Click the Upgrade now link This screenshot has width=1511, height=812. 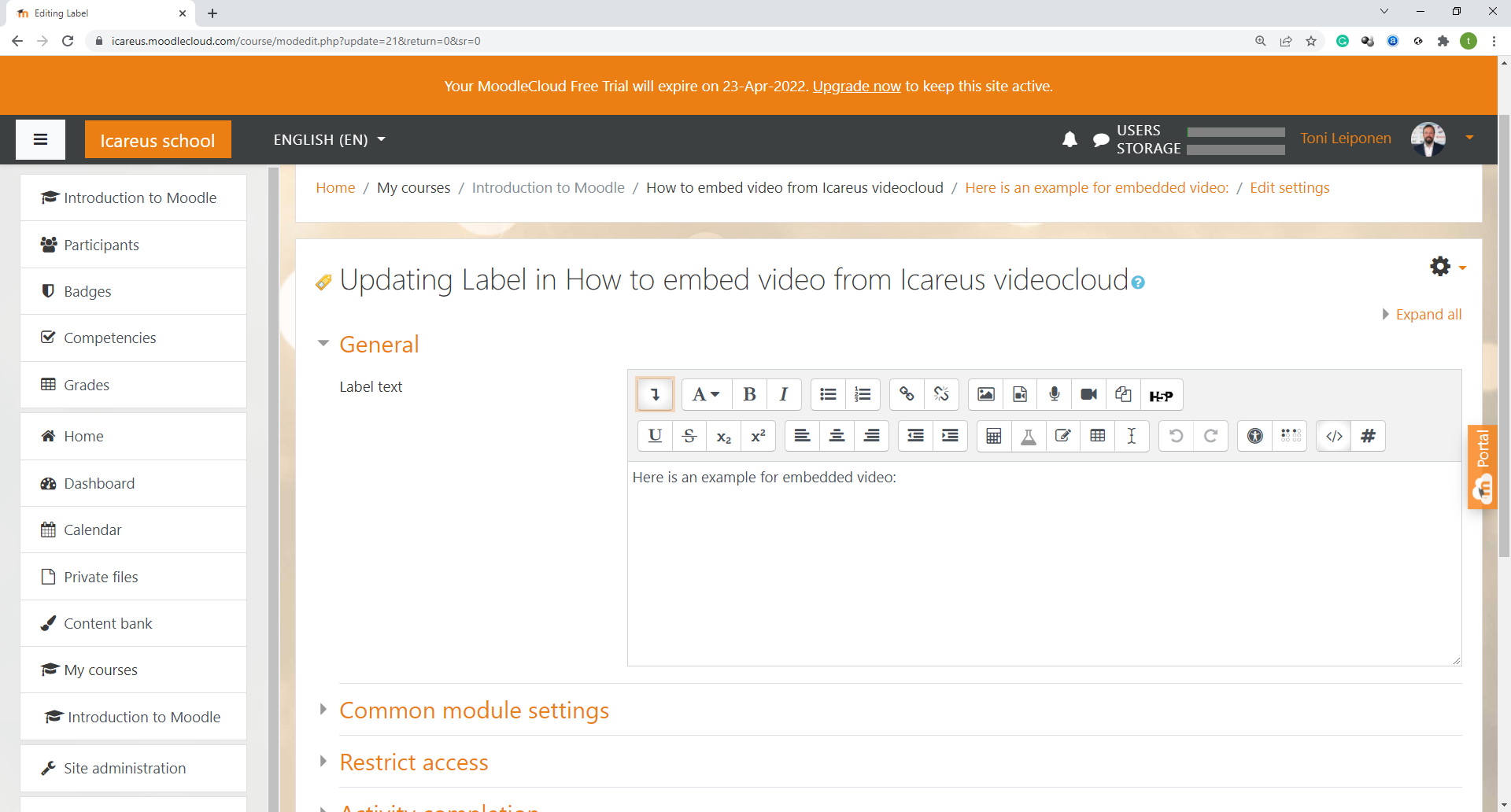coord(856,87)
